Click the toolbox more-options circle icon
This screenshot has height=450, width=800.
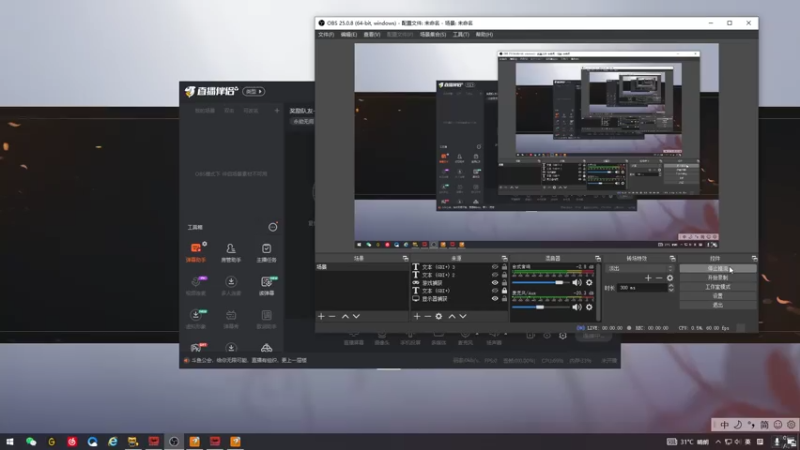tap(273, 227)
